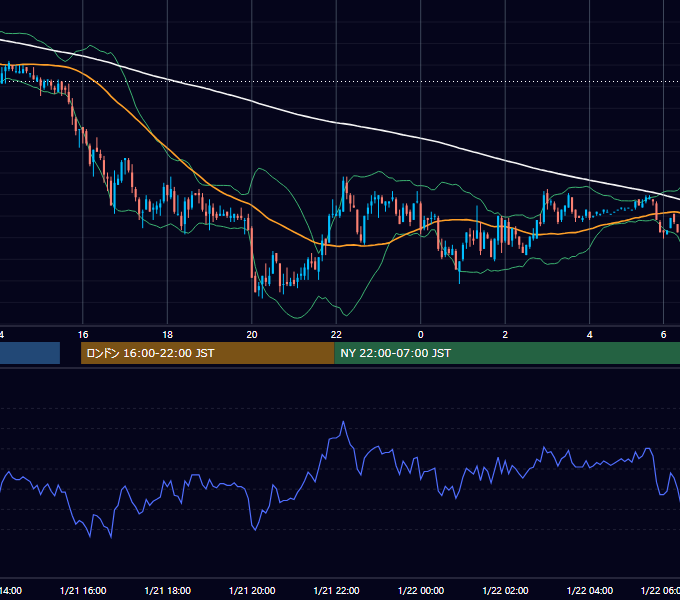680x600 pixels.
Task: Click the 1/22 00:00 date label
Action: [x=421, y=590]
